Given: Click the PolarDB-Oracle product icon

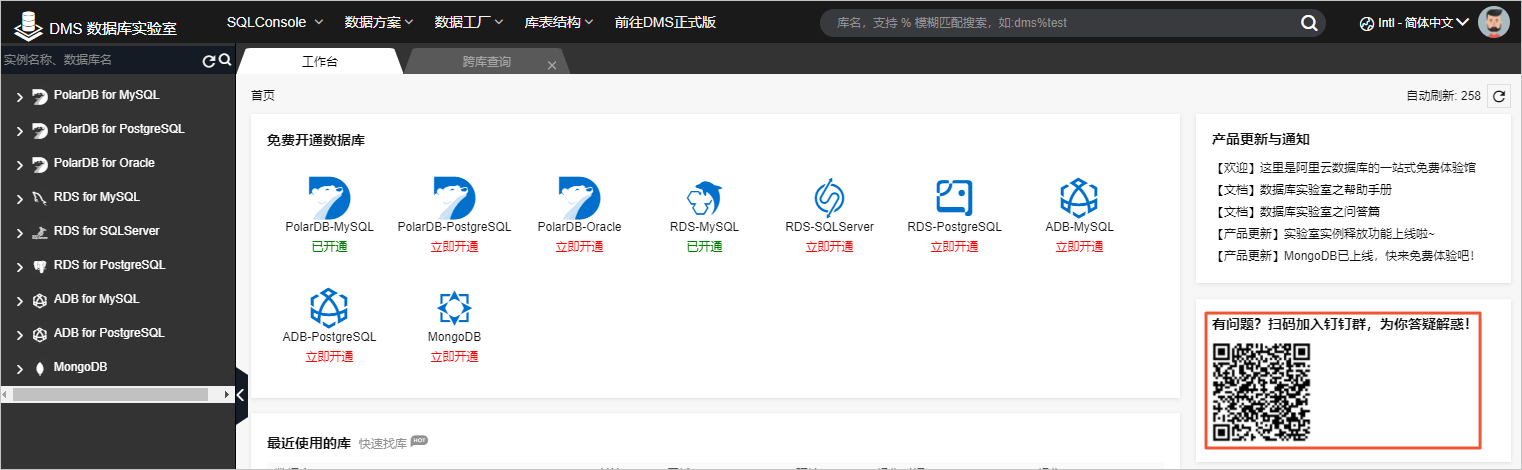Looking at the screenshot, I should coord(579,197).
